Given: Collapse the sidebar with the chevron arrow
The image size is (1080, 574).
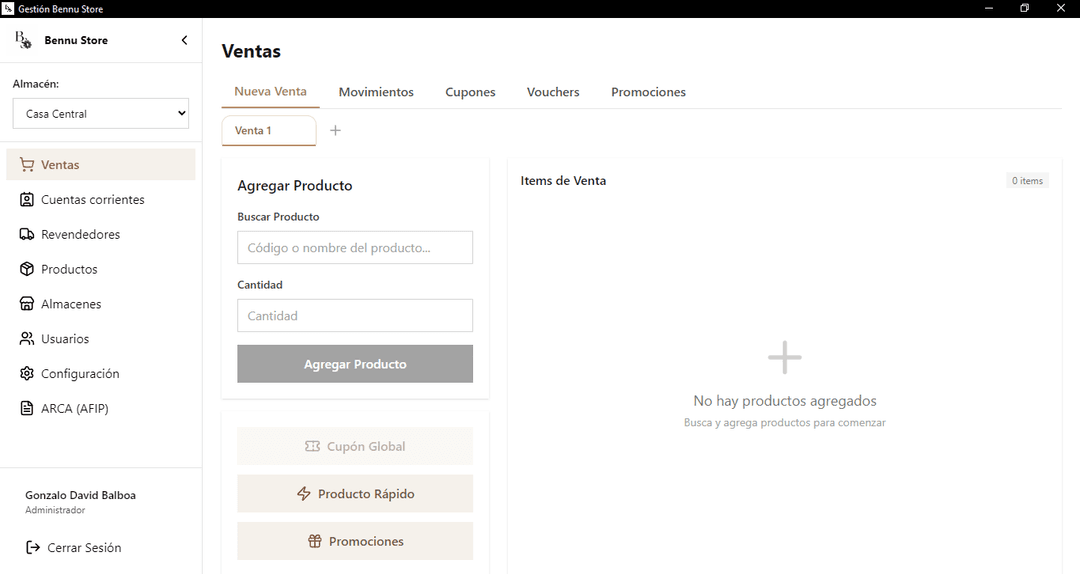Looking at the screenshot, I should (x=184, y=40).
